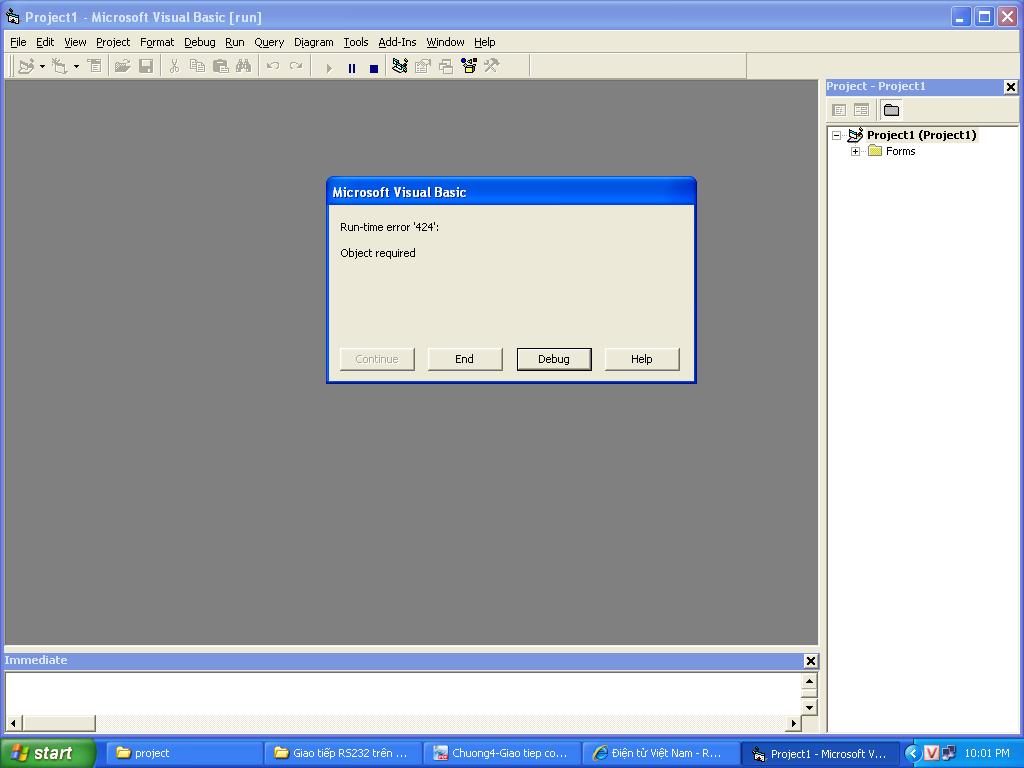Click the Start (run) triangle icon
The image size is (1024, 768).
pos(329,68)
